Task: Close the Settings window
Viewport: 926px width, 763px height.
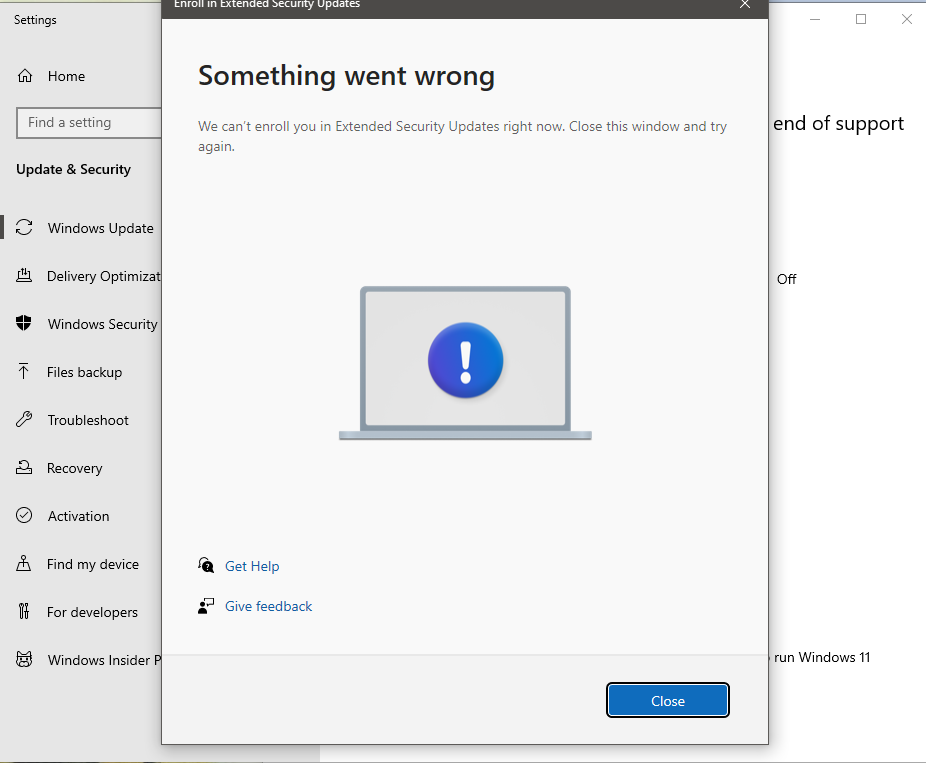Action: pyautogui.click(x=907, y=19)
